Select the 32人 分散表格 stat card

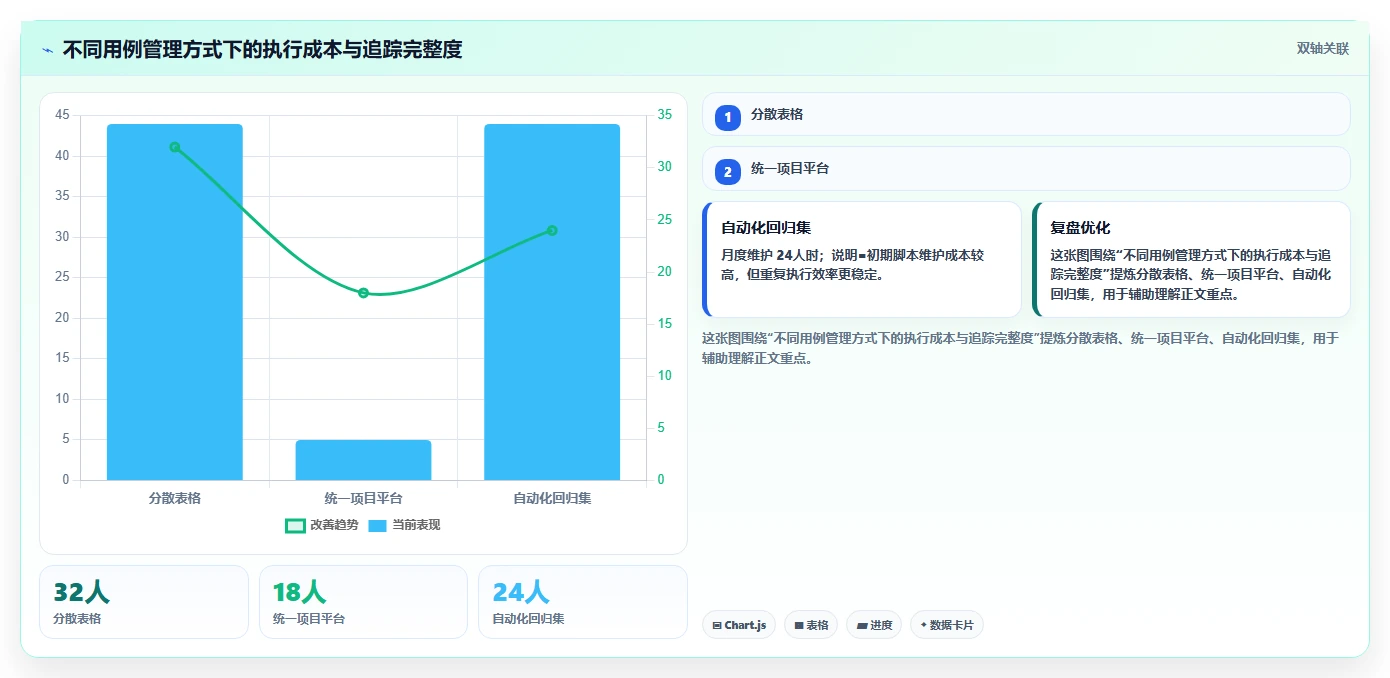click(144, 602)
